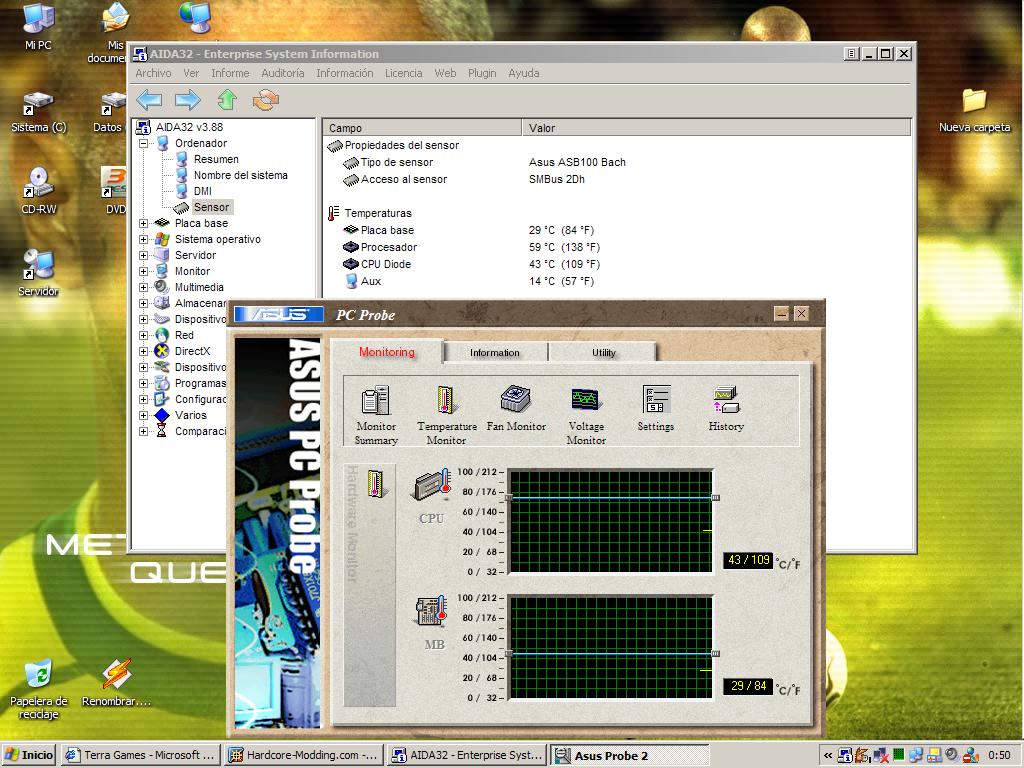The height and width of the screenshot is (768, 1024).
Task: Select Papelera de reciclaje icon
Action: point(39,690)
